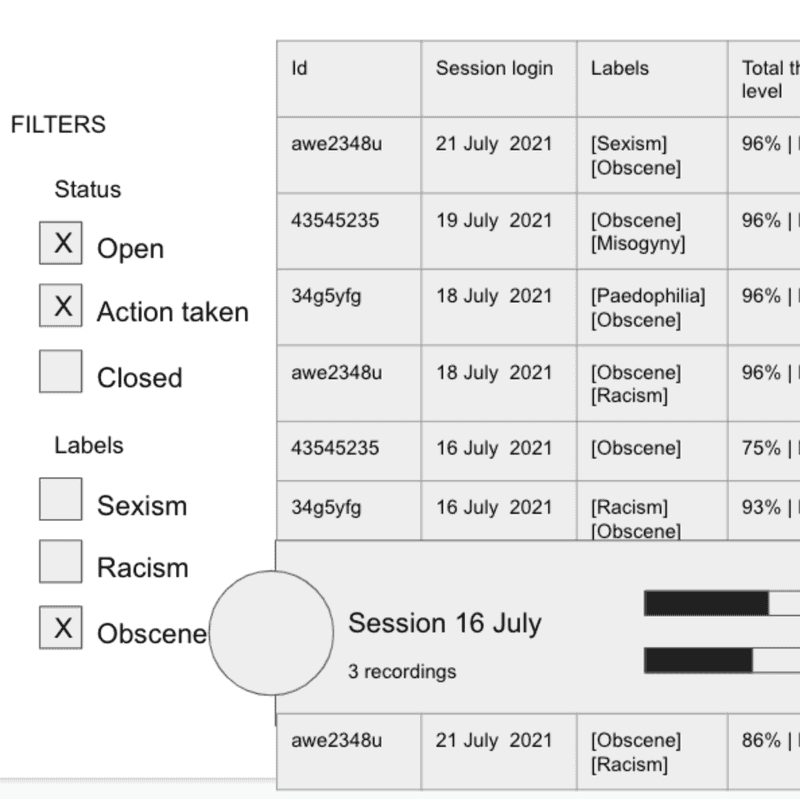Screen dimensions: 800x800
Task: Tick the Racism label checkbox
Action: click(x=61, y=561)
